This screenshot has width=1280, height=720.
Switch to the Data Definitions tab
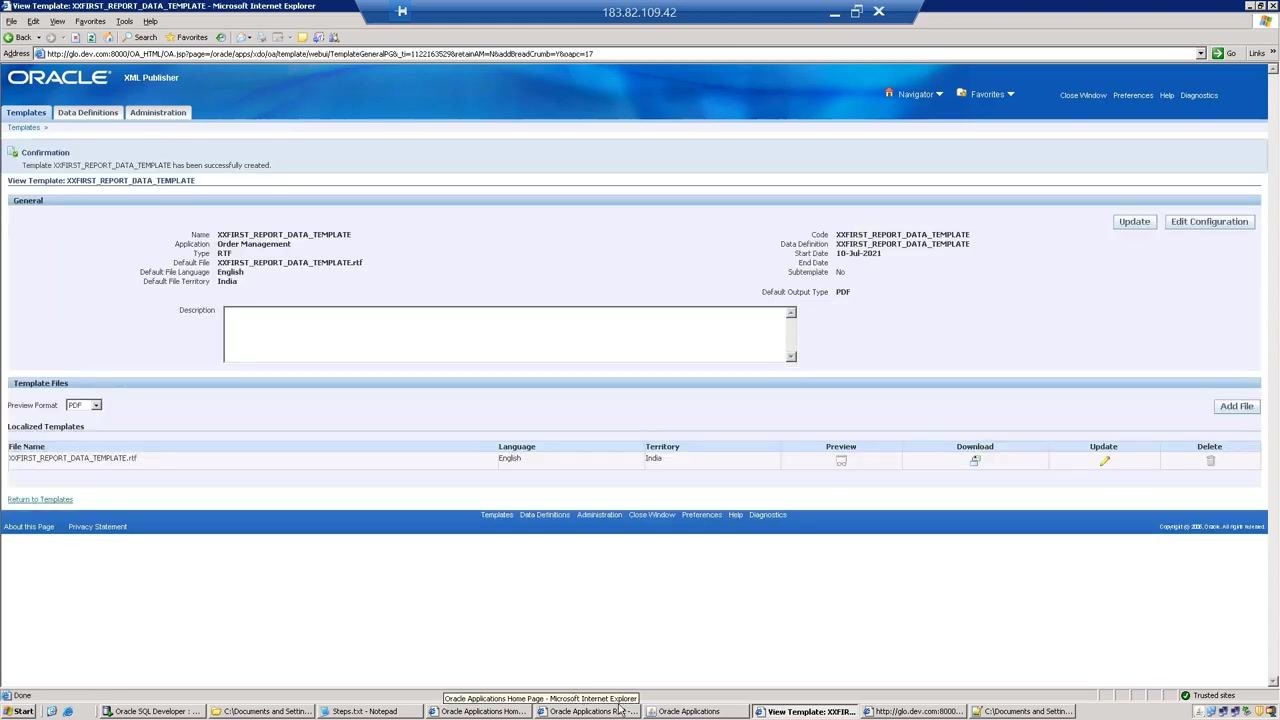[88, 112]
